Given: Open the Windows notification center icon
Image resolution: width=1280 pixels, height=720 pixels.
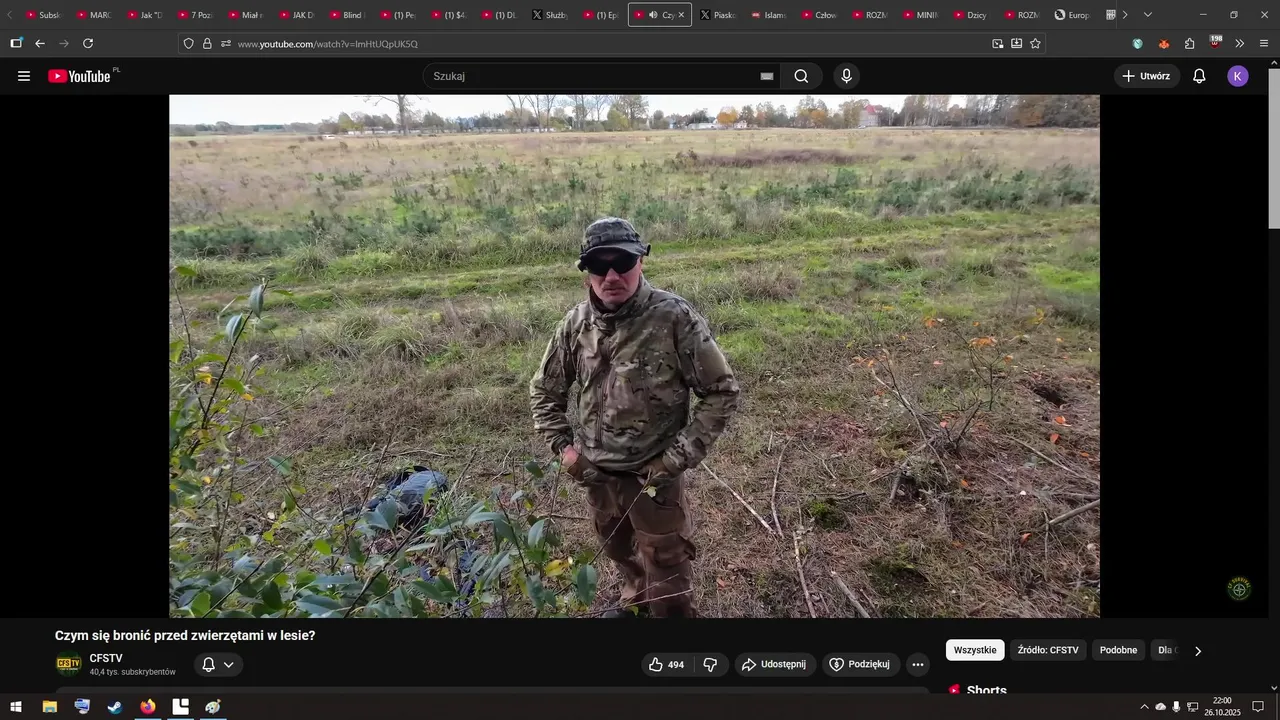Looking at the screenshot, I should 1259,707.
